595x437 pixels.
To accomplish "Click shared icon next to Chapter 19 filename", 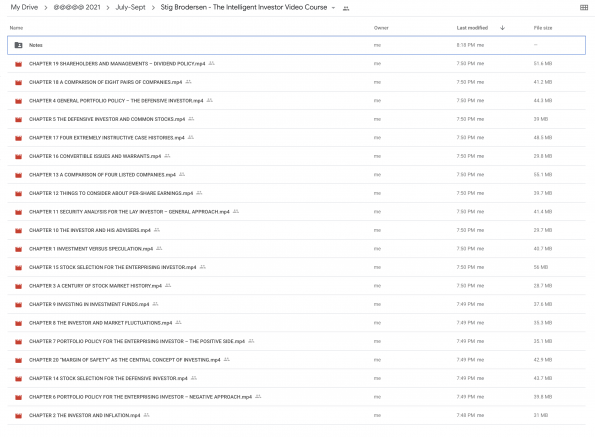I will click(211, 63).
